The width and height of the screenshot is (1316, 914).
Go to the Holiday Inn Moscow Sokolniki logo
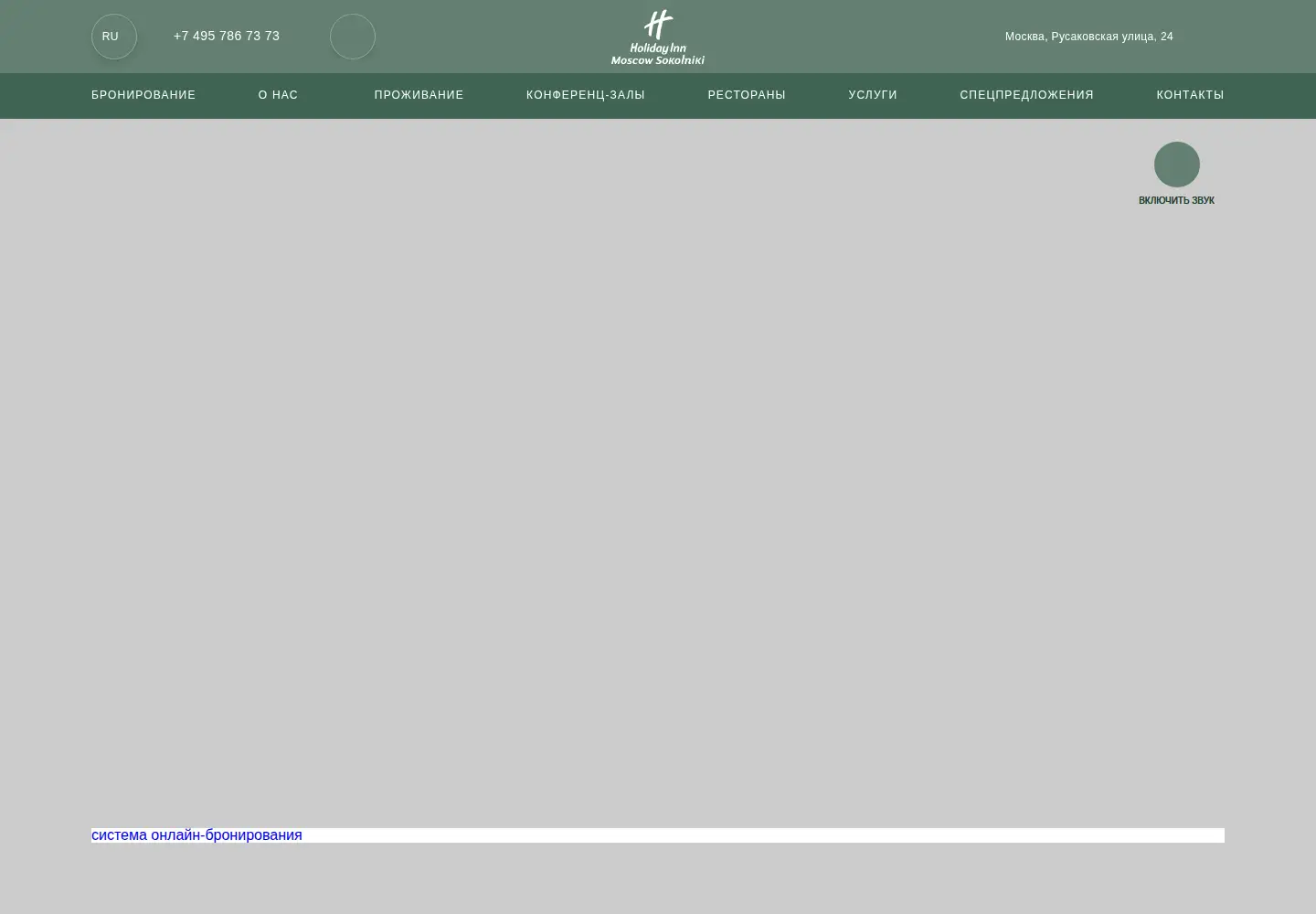pyautogui.click(x=658, y=37)
